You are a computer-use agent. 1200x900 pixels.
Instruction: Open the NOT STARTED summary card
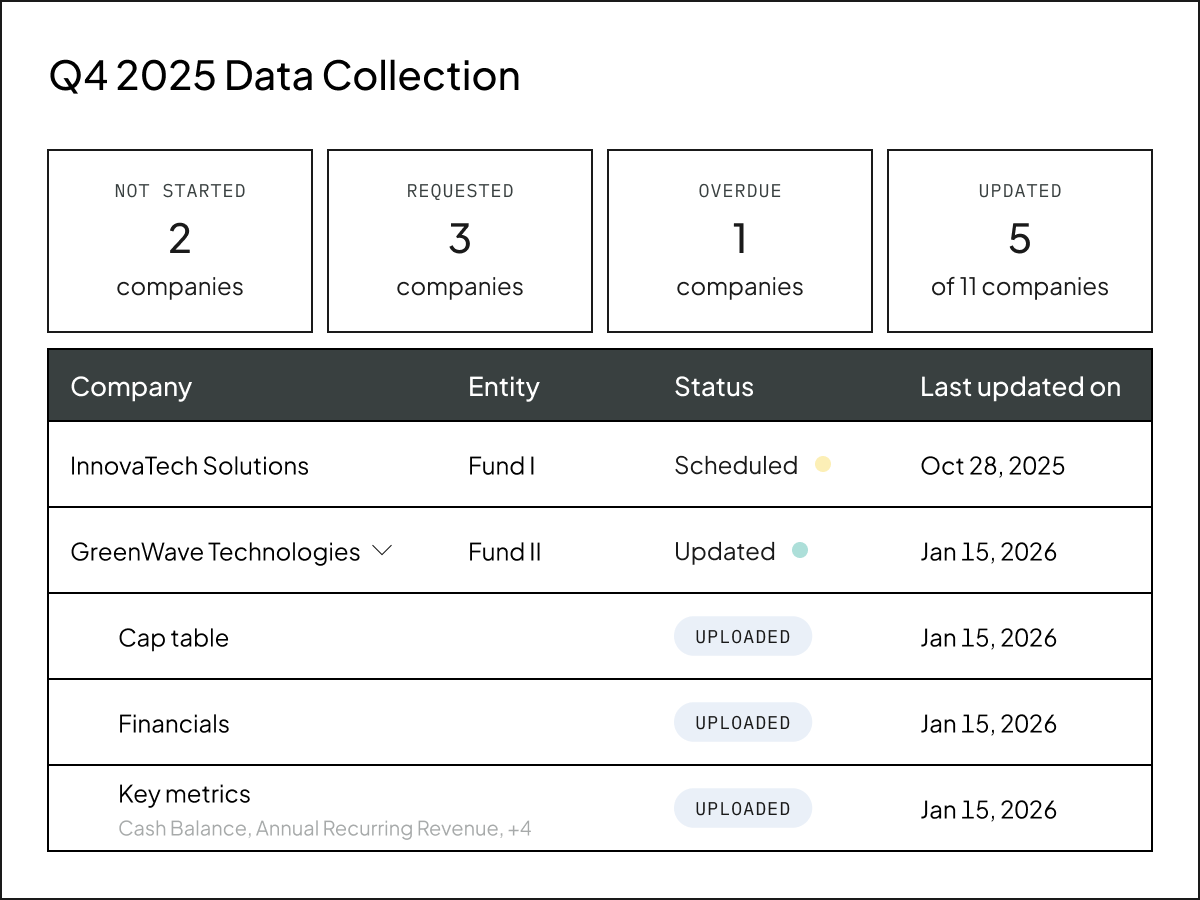point(180,240)
